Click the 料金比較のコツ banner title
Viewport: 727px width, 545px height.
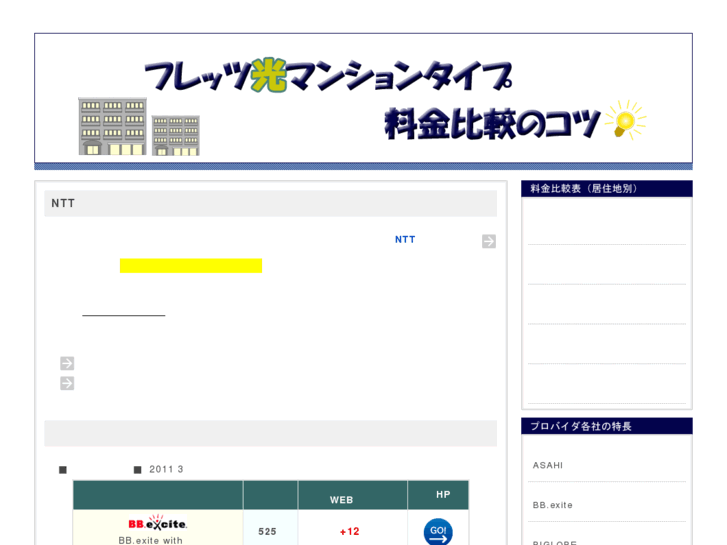(492, 123)
